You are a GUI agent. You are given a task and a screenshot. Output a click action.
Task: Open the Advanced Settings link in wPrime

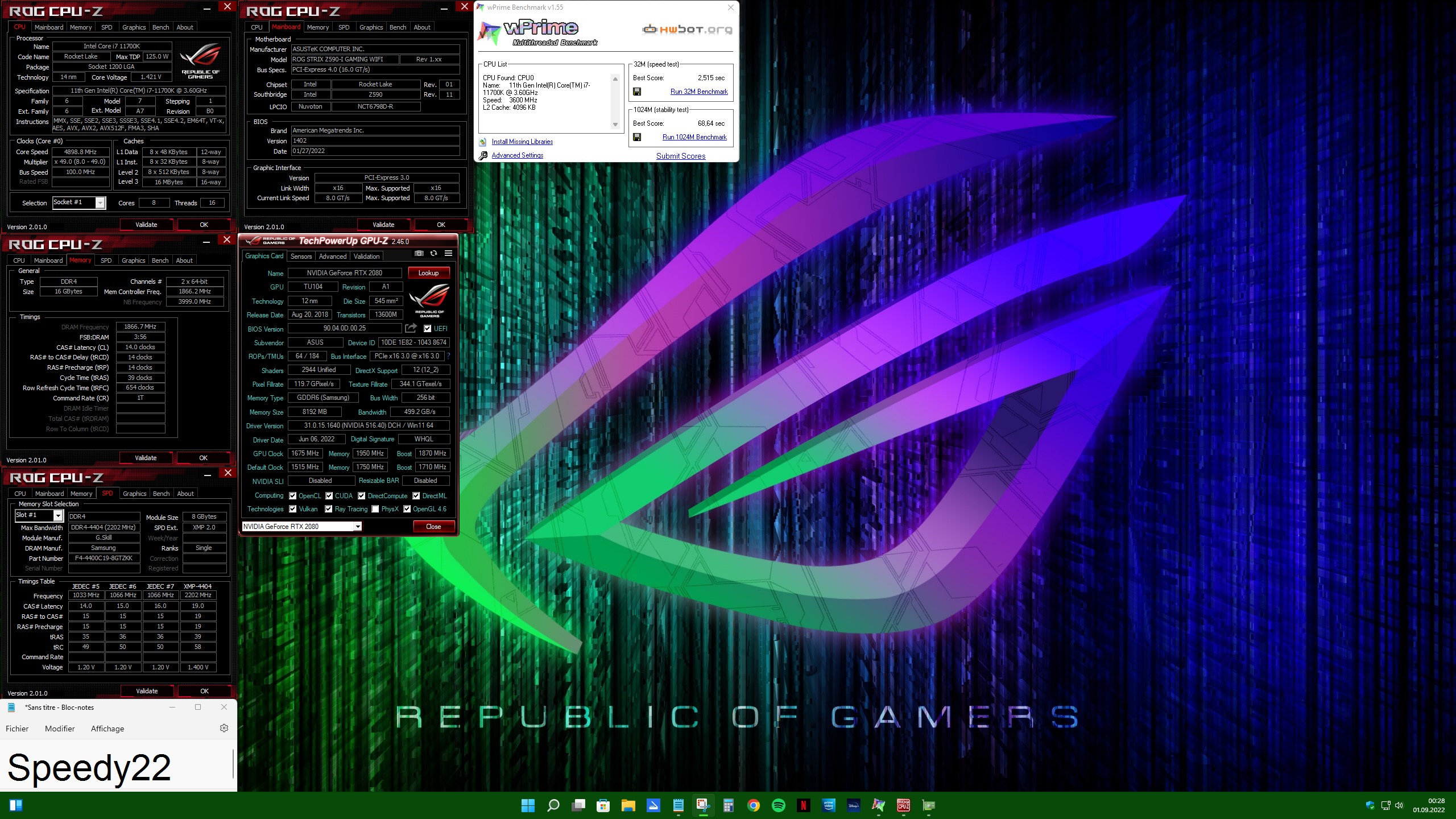(x=518, y=155)
